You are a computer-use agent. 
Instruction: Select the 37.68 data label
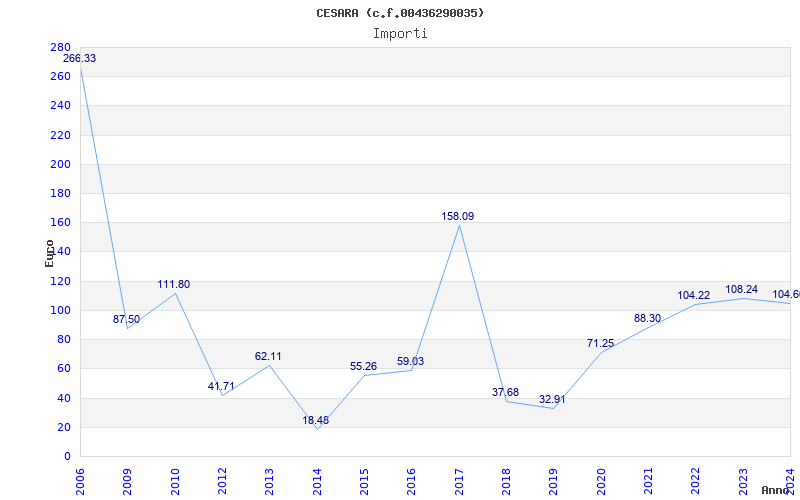[x=505, y=392]
